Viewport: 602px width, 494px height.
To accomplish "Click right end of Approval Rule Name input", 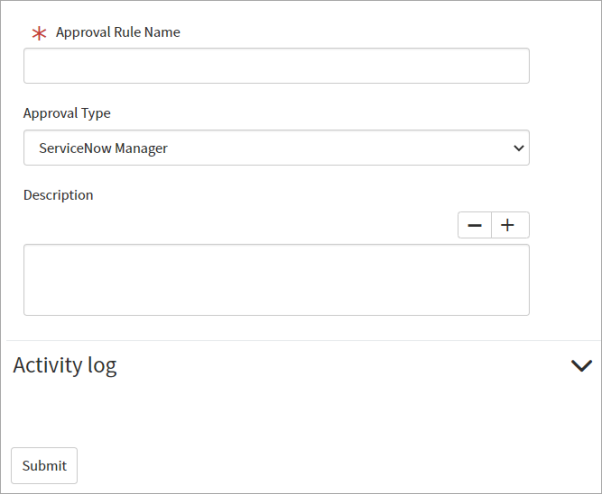I will click(x=514, y=66).
